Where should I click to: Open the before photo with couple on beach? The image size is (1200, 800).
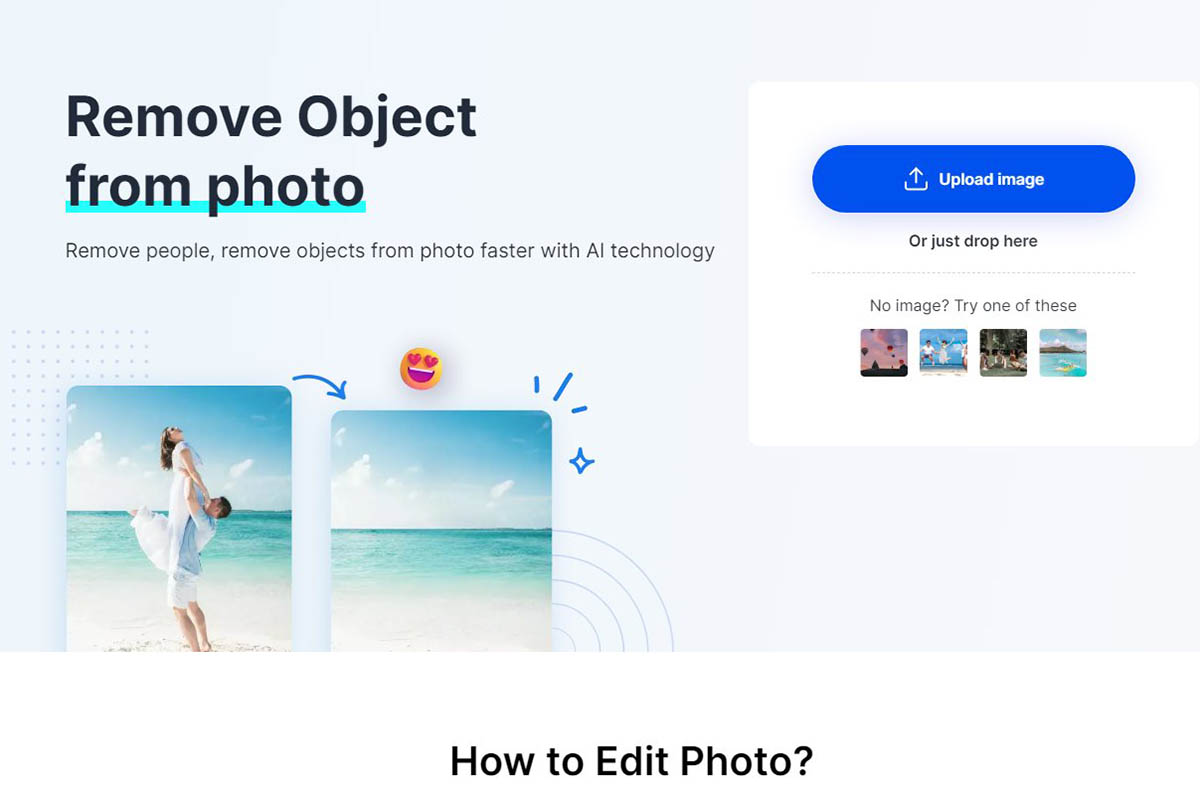(x=179, y=519)
